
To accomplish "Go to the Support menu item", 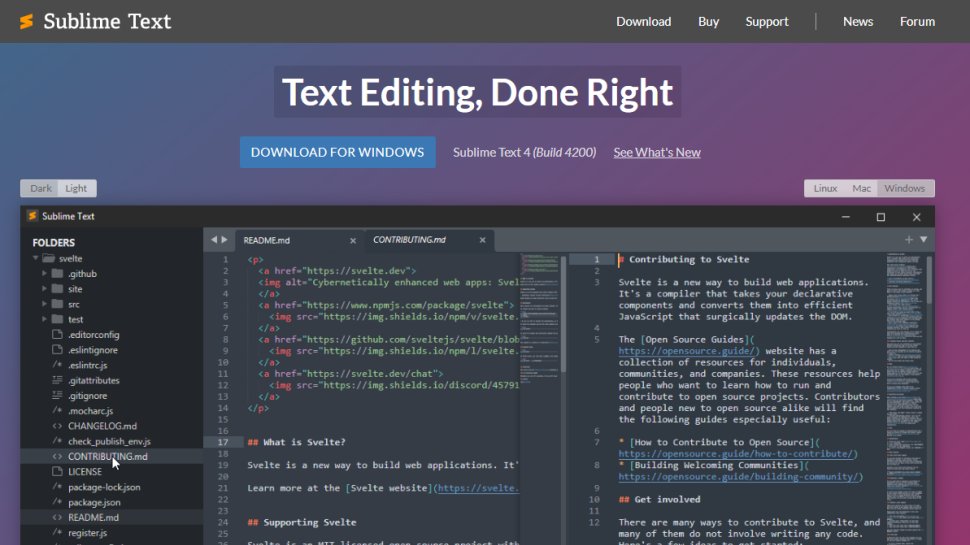I will [x=766, y=22].
